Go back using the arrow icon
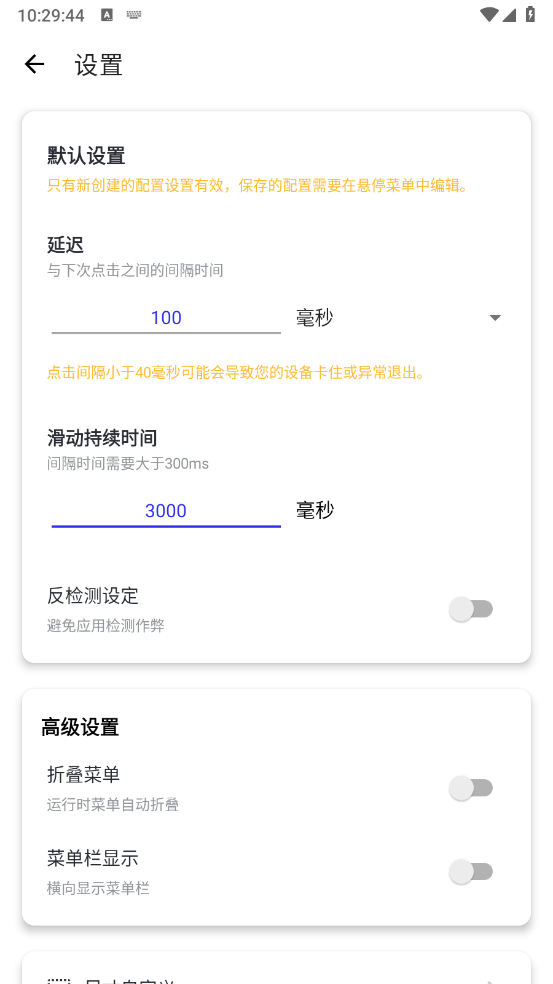 tap(35, 64)
